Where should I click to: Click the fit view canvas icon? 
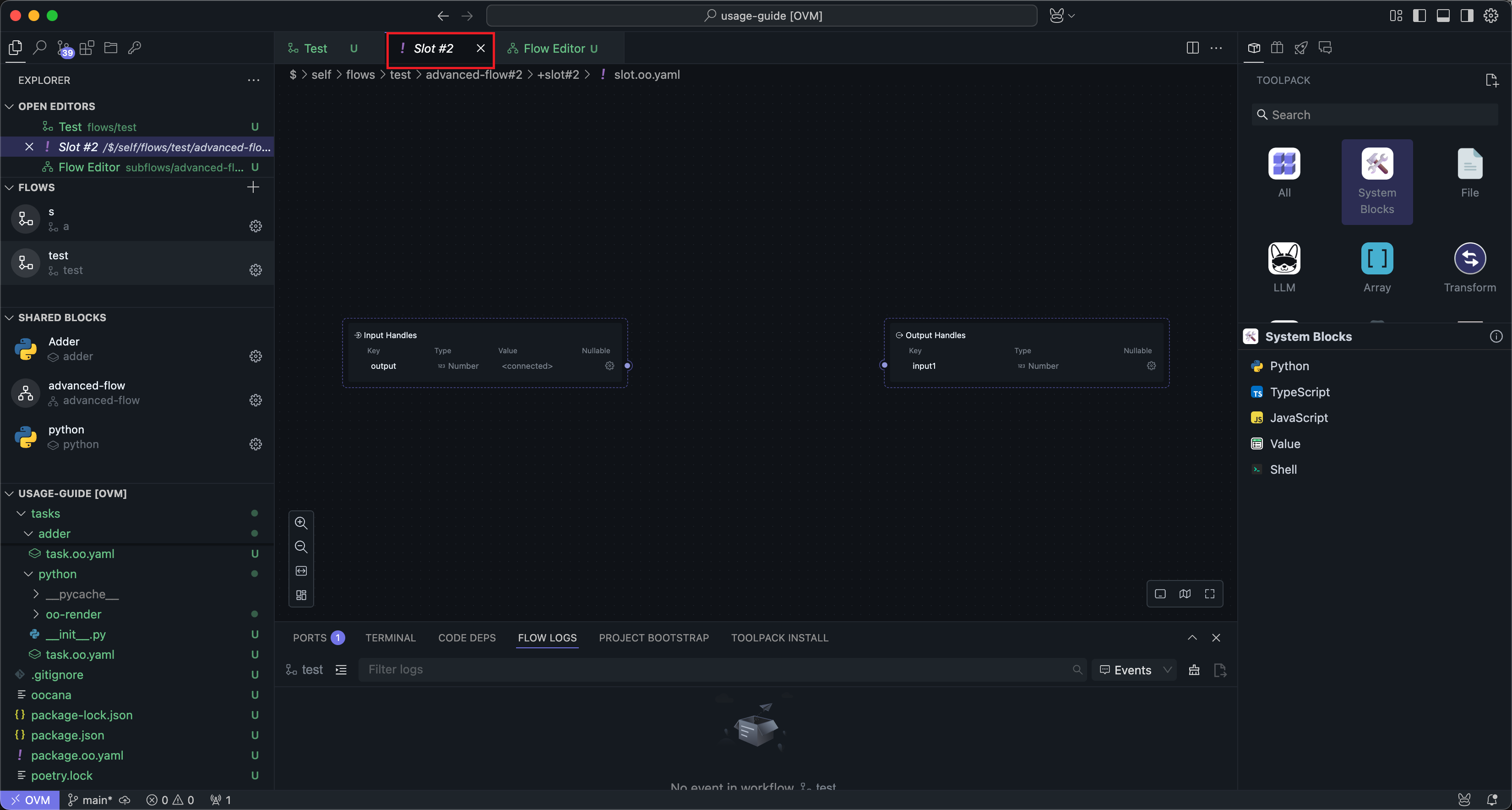[301, 571]
